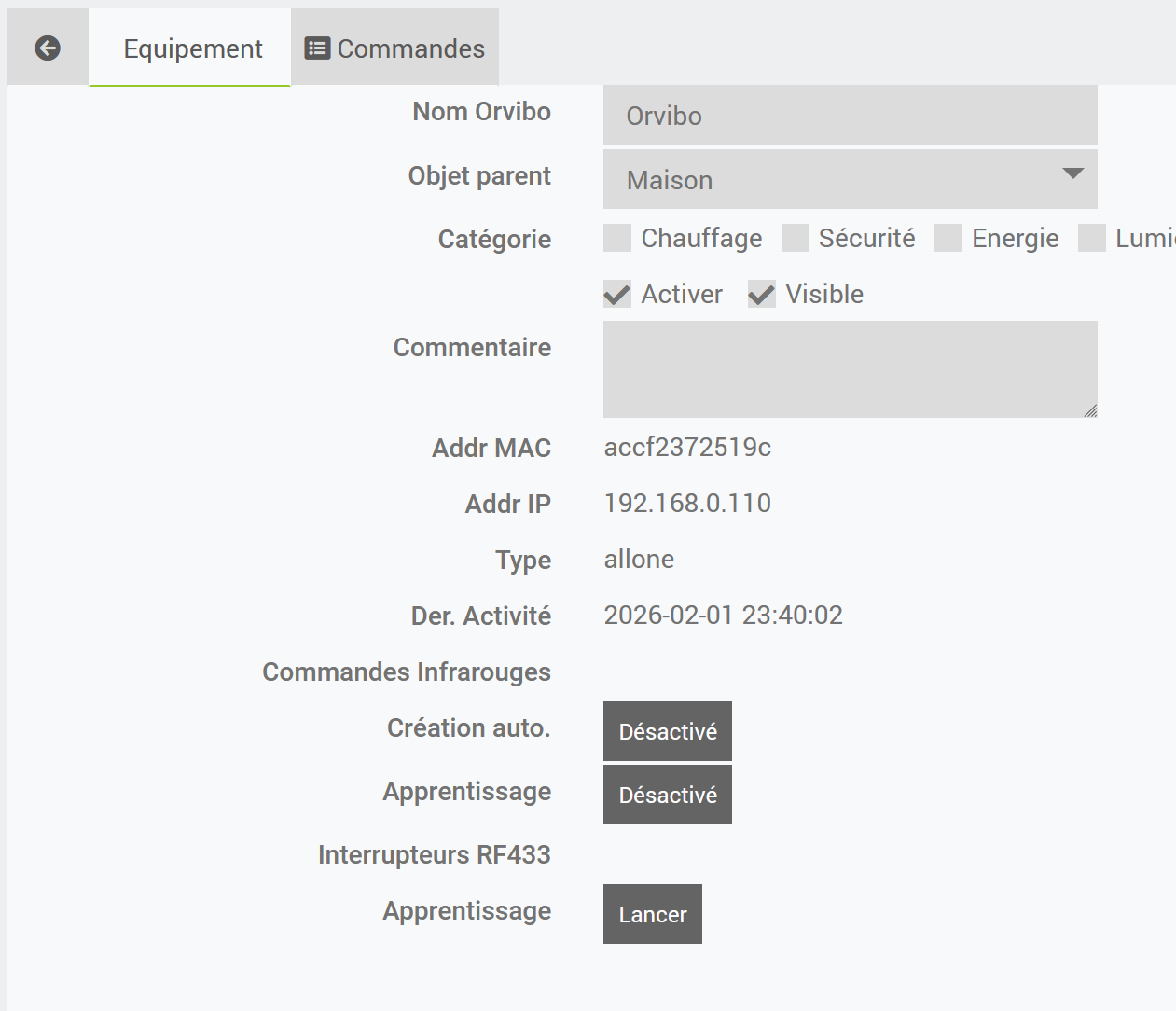Click inside the Commentaire text area
The height and width of the screenshot is (1011, 1176).
coord(850,368)
